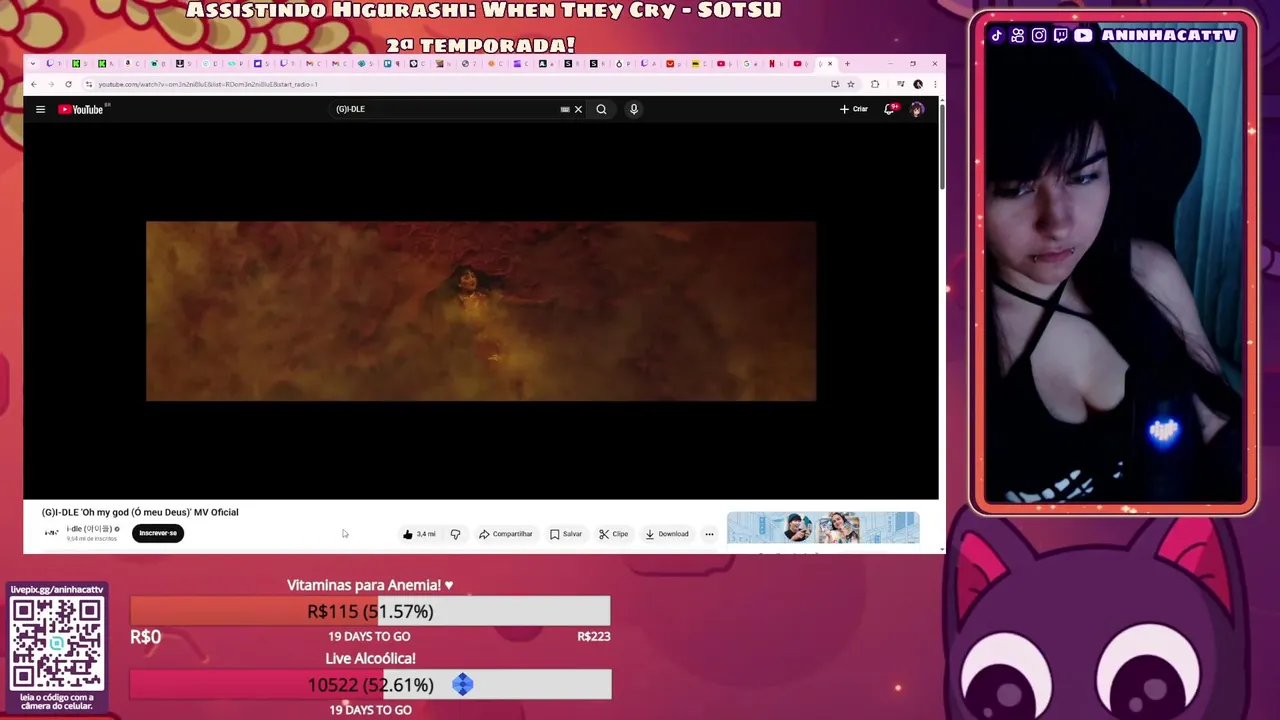Open the YouTube account avatar menu

(917, 109)
